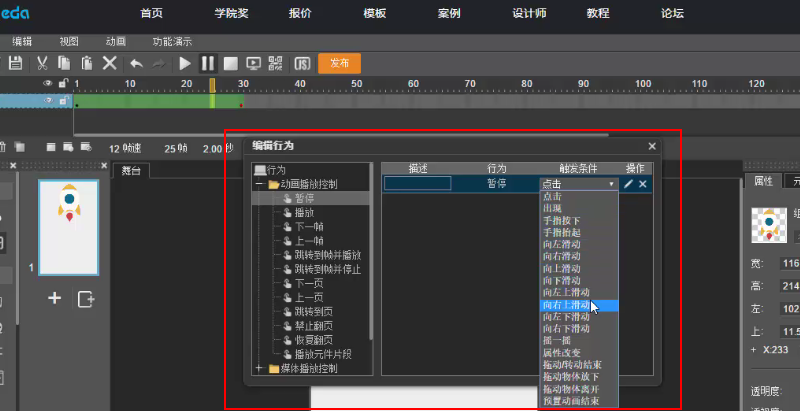Viewport: 800px width, 411px height.
Task: Choose highlighted 向右上滑动 trigger option
Action: (579, 305)
